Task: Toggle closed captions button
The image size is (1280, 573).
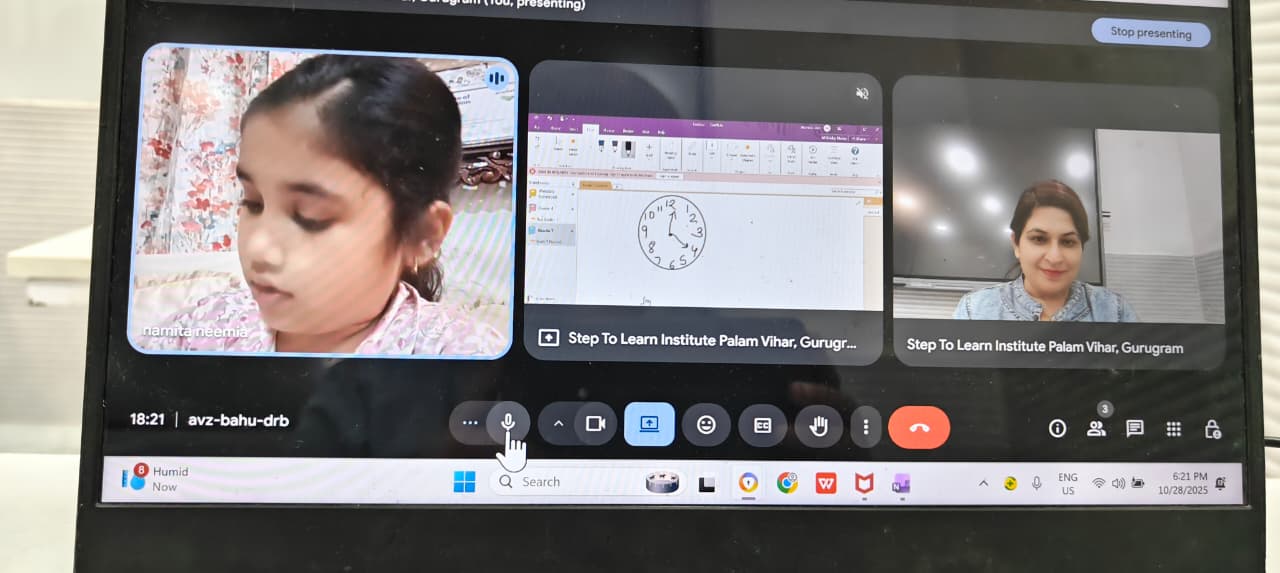Action: pyautogui.click(x=762, y=425)
